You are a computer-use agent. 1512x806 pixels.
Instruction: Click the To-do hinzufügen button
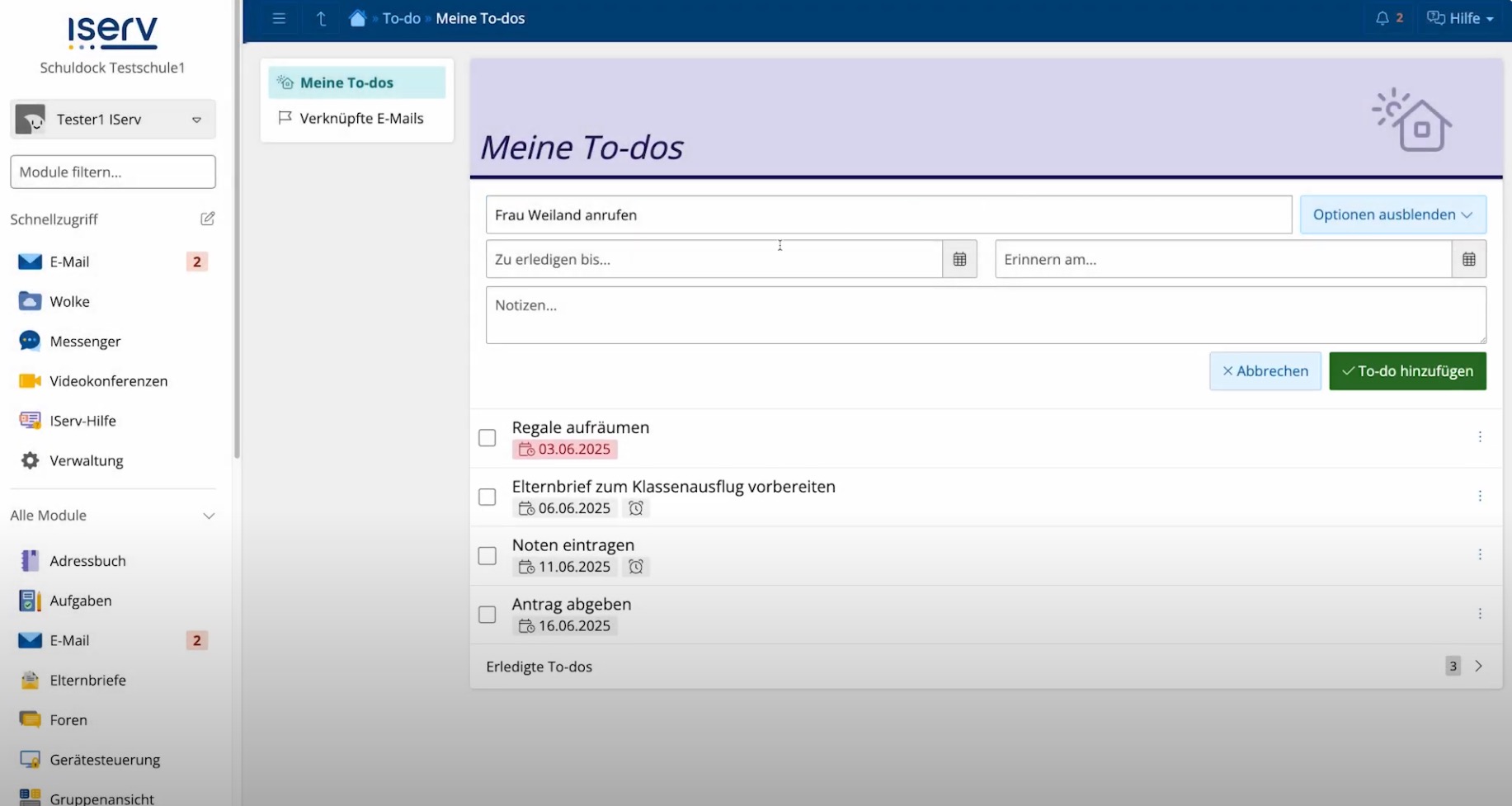tap(1406, 370)
